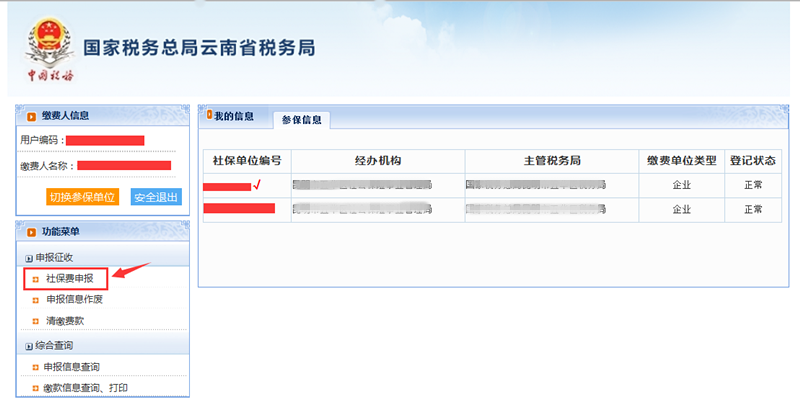800x399 pixels.
Task: Click the 经办机构 column header
Action: click(378, 161)
